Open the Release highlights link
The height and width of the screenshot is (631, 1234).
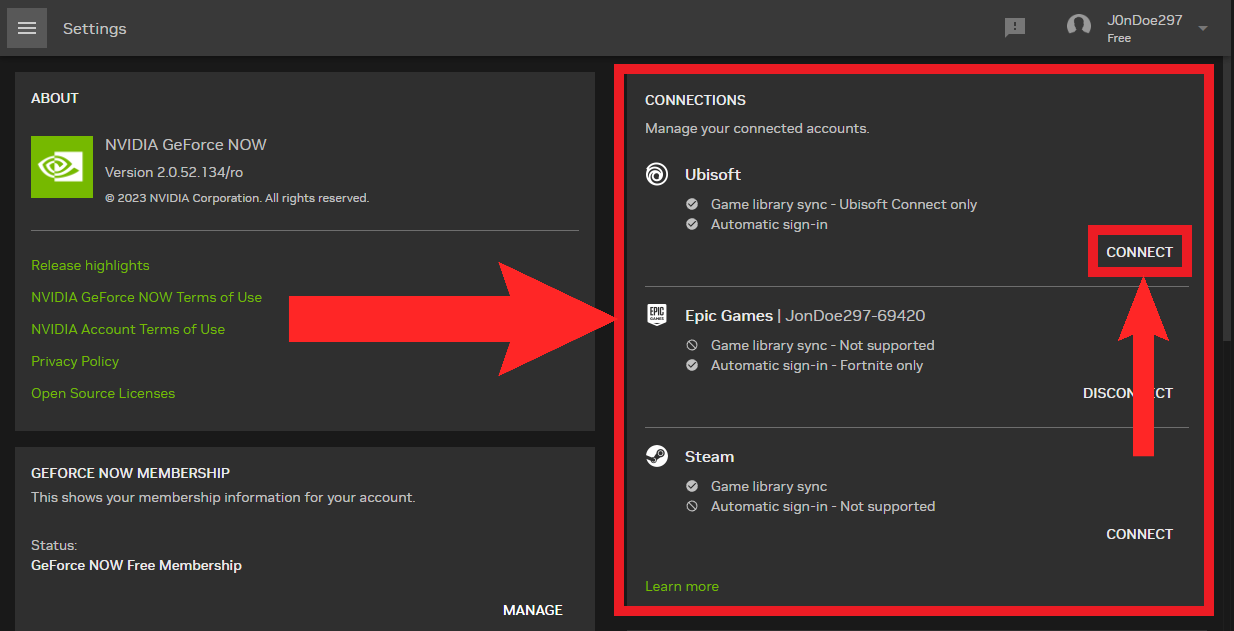(90, 266)
